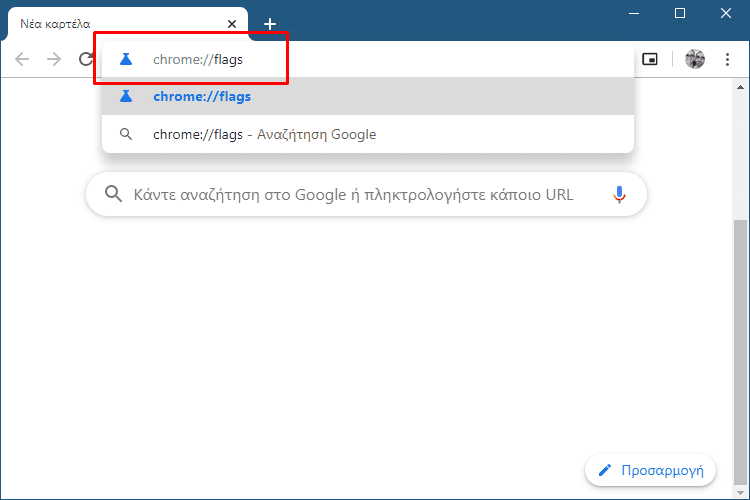Viewport: 750px width, 500px height.
Task: Click the Προσαρμογή customize button
Action: pos(651,470)
